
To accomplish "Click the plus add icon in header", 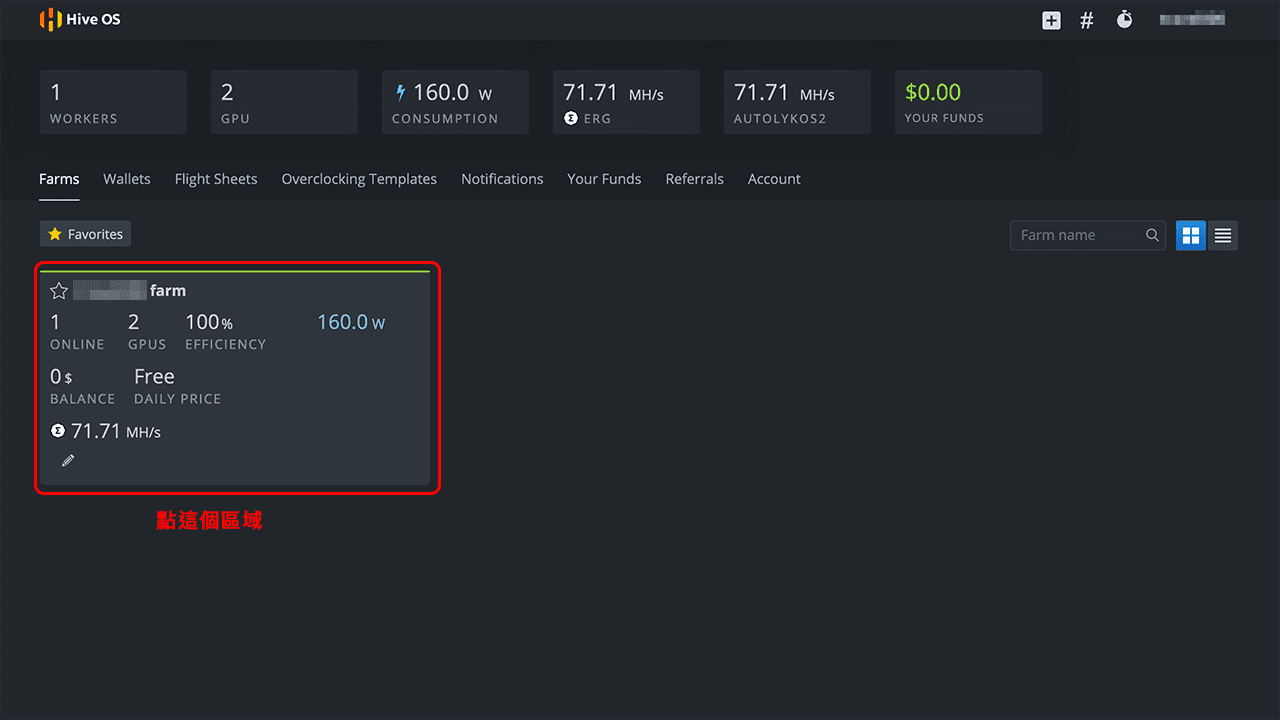I will (1051, 20).
